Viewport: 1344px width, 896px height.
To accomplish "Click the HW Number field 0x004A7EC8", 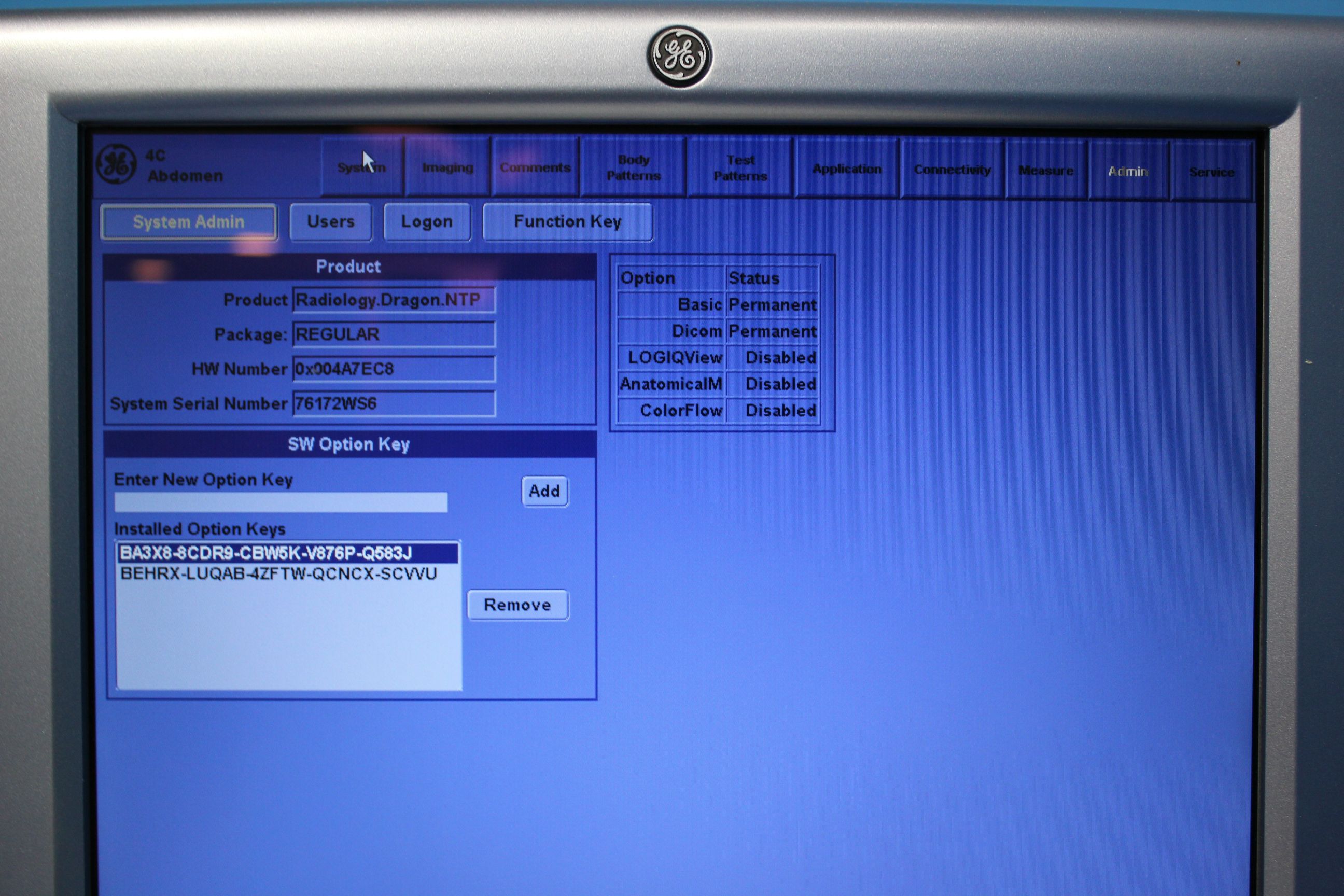I will (x=394, y=369).
